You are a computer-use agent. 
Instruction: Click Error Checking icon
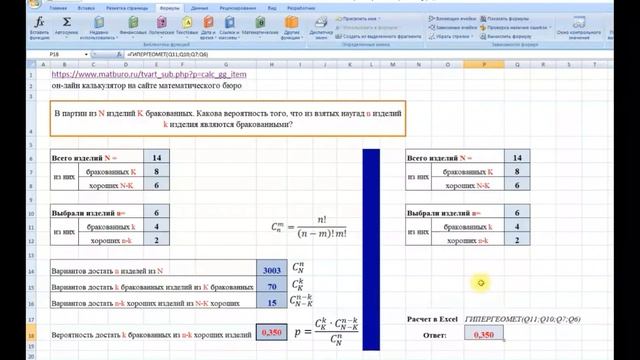[483, 27]
